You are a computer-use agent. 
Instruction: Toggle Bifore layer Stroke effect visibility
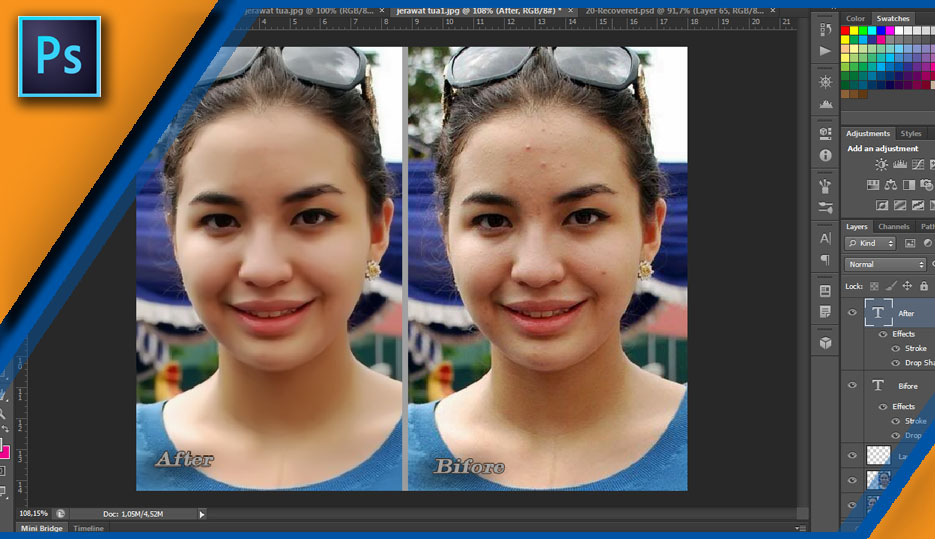tap(896, 421)
